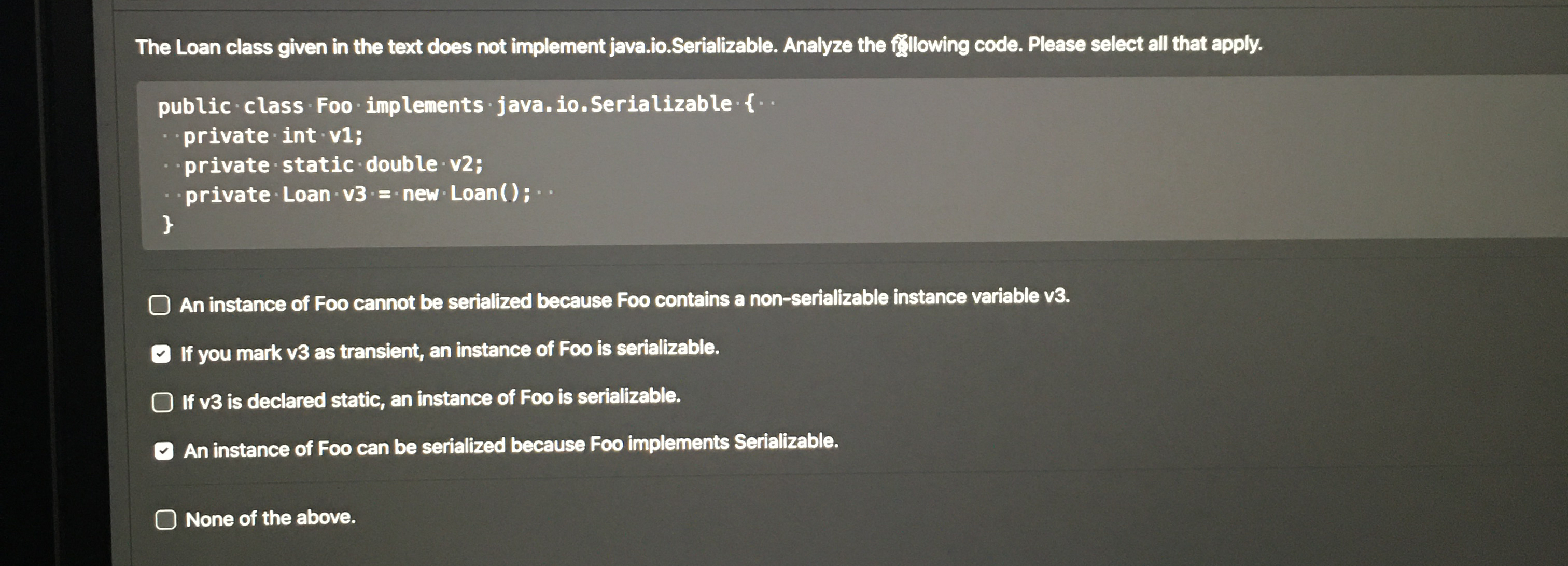Check the option 'If v3 is declared static'
1568x566 pixels.
[162, 402]
